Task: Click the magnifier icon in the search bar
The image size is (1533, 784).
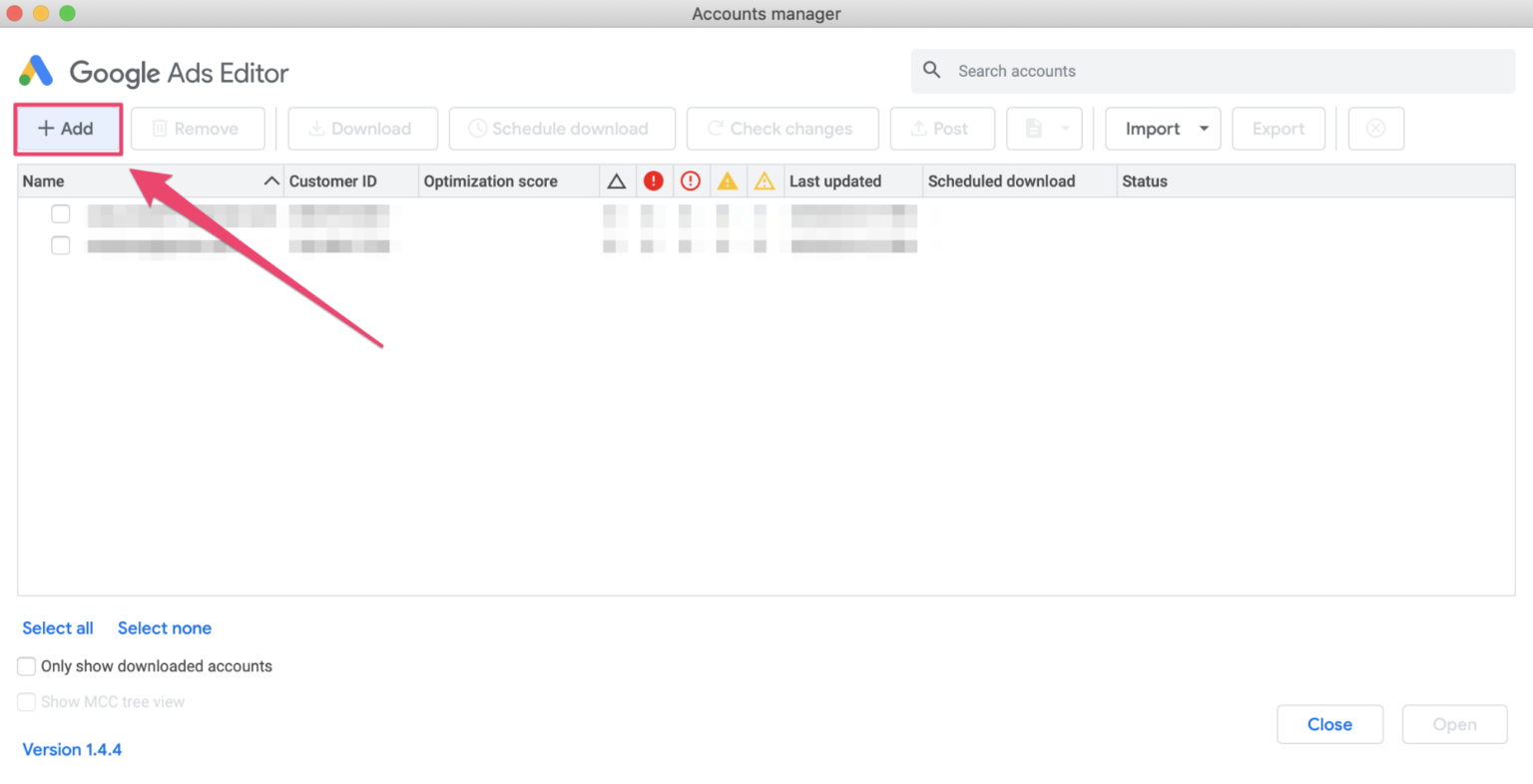Action: [x=931, y=71]
